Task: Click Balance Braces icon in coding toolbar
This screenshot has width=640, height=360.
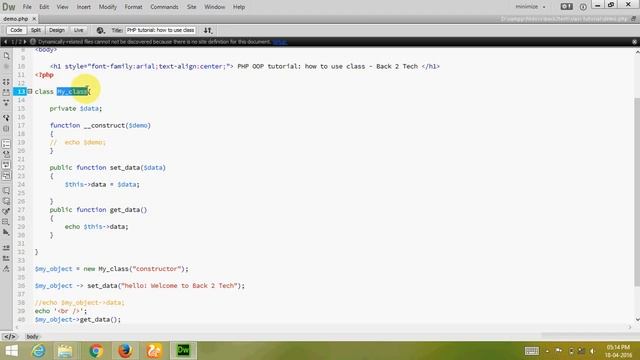Action: 6,129
